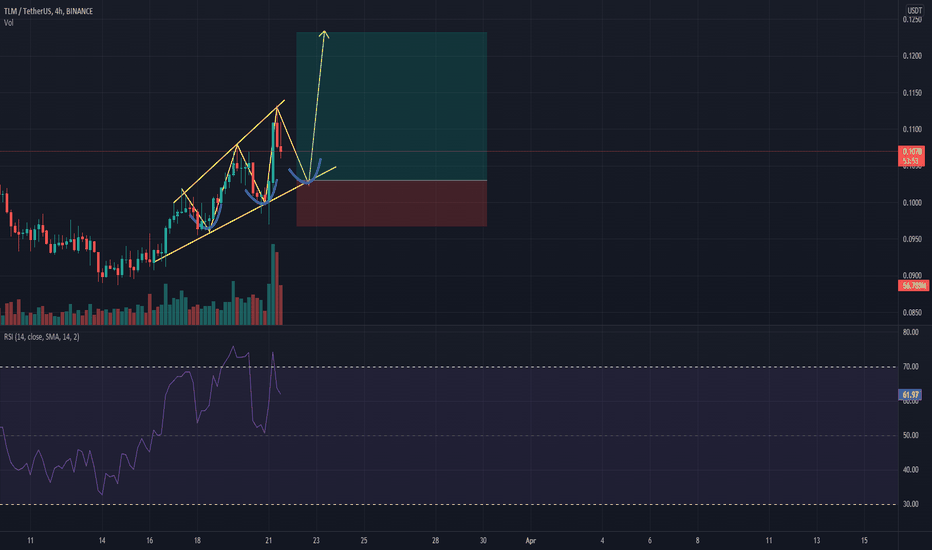Click the 70.00 RSI axis label
This screenshot has height=550, width=932.
(x=910, y=367)
